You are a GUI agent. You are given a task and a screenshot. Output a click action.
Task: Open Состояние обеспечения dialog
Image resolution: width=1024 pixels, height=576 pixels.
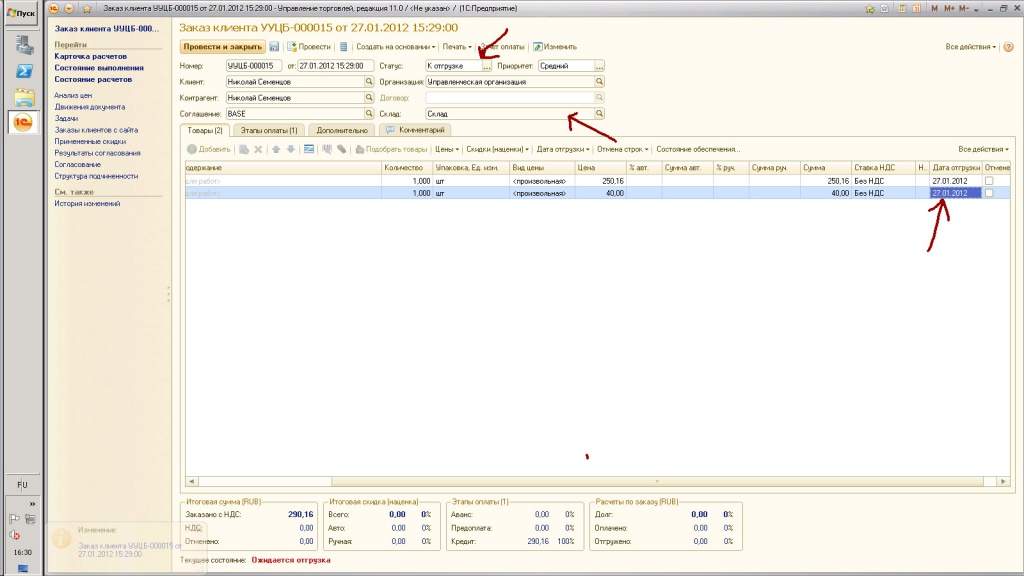(697, 150)
